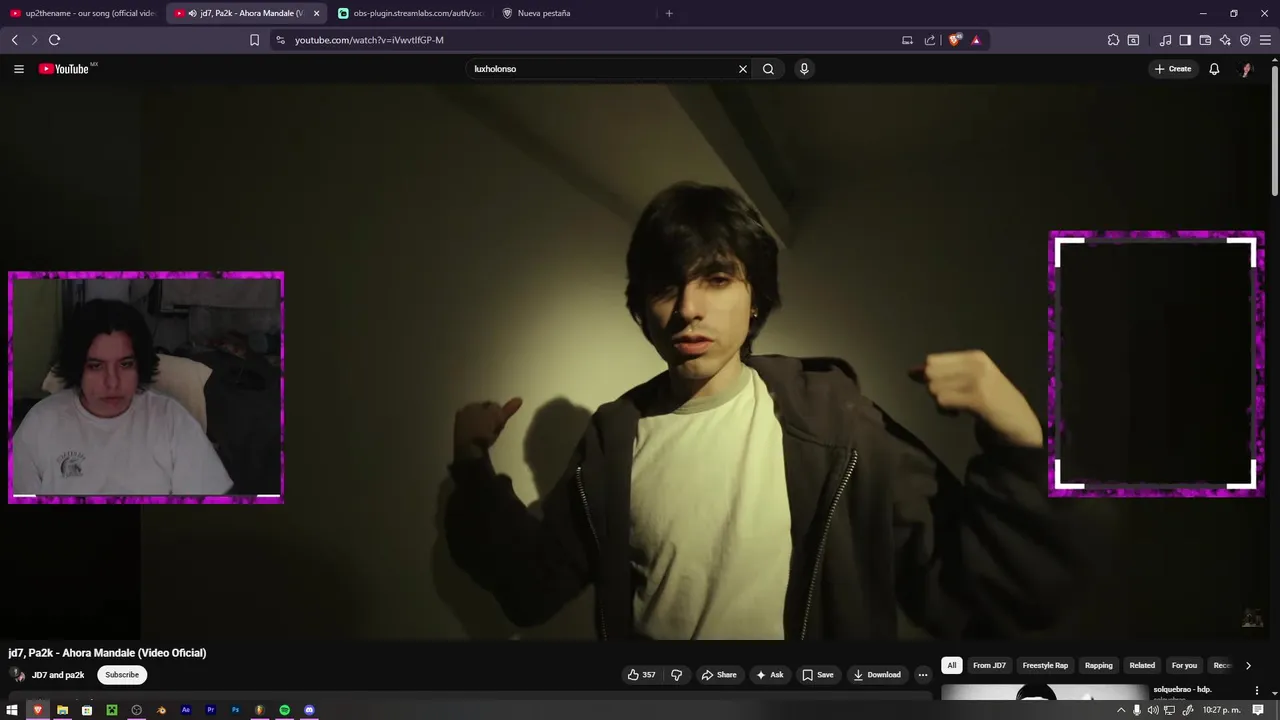Open Adobe Premiere Pro from the taskbar
The height and width of the screenshot is (720, 1280).
click(x=211, y=710)
